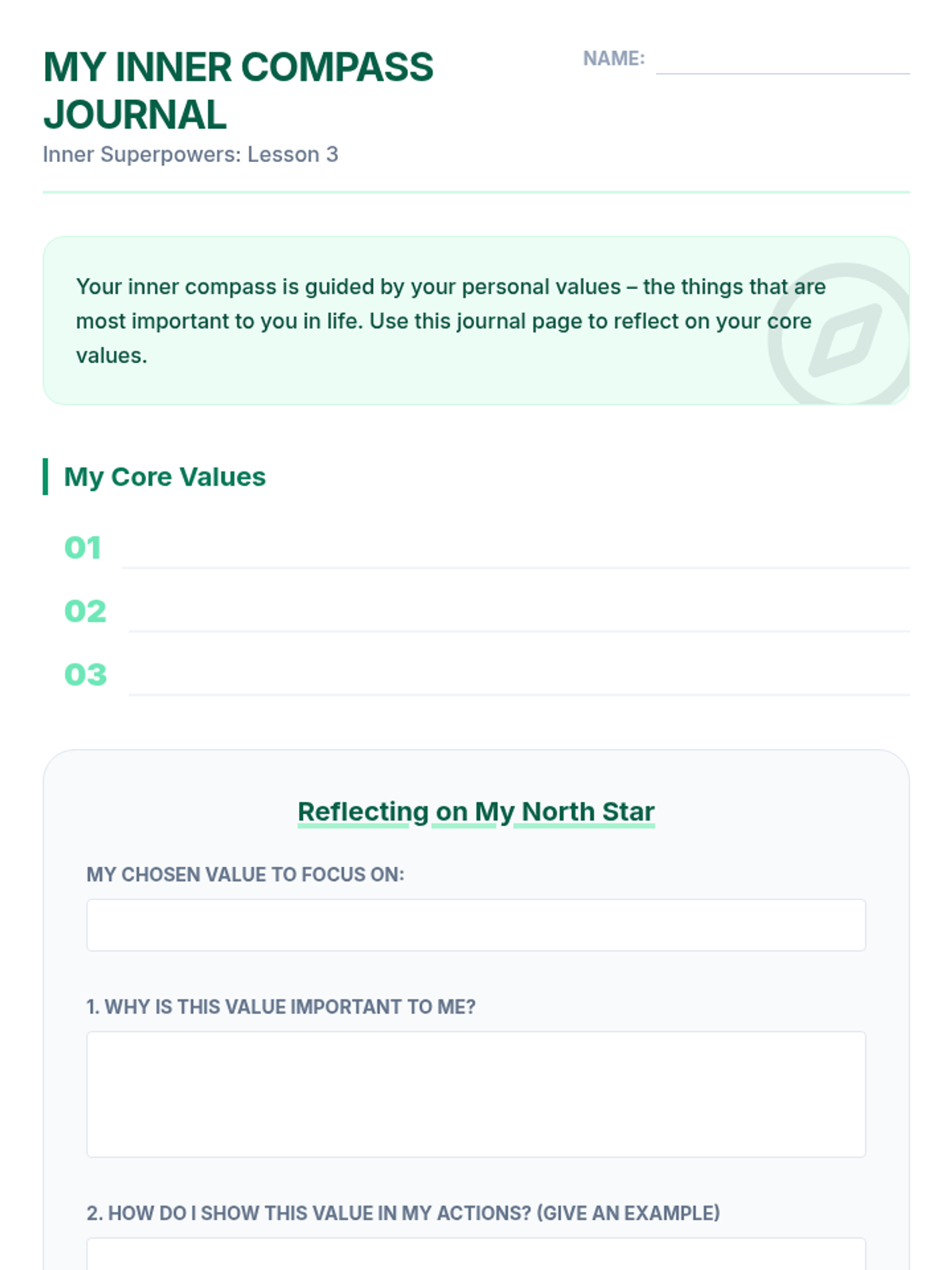Click the Why is this value important question

click(281, 1006)
